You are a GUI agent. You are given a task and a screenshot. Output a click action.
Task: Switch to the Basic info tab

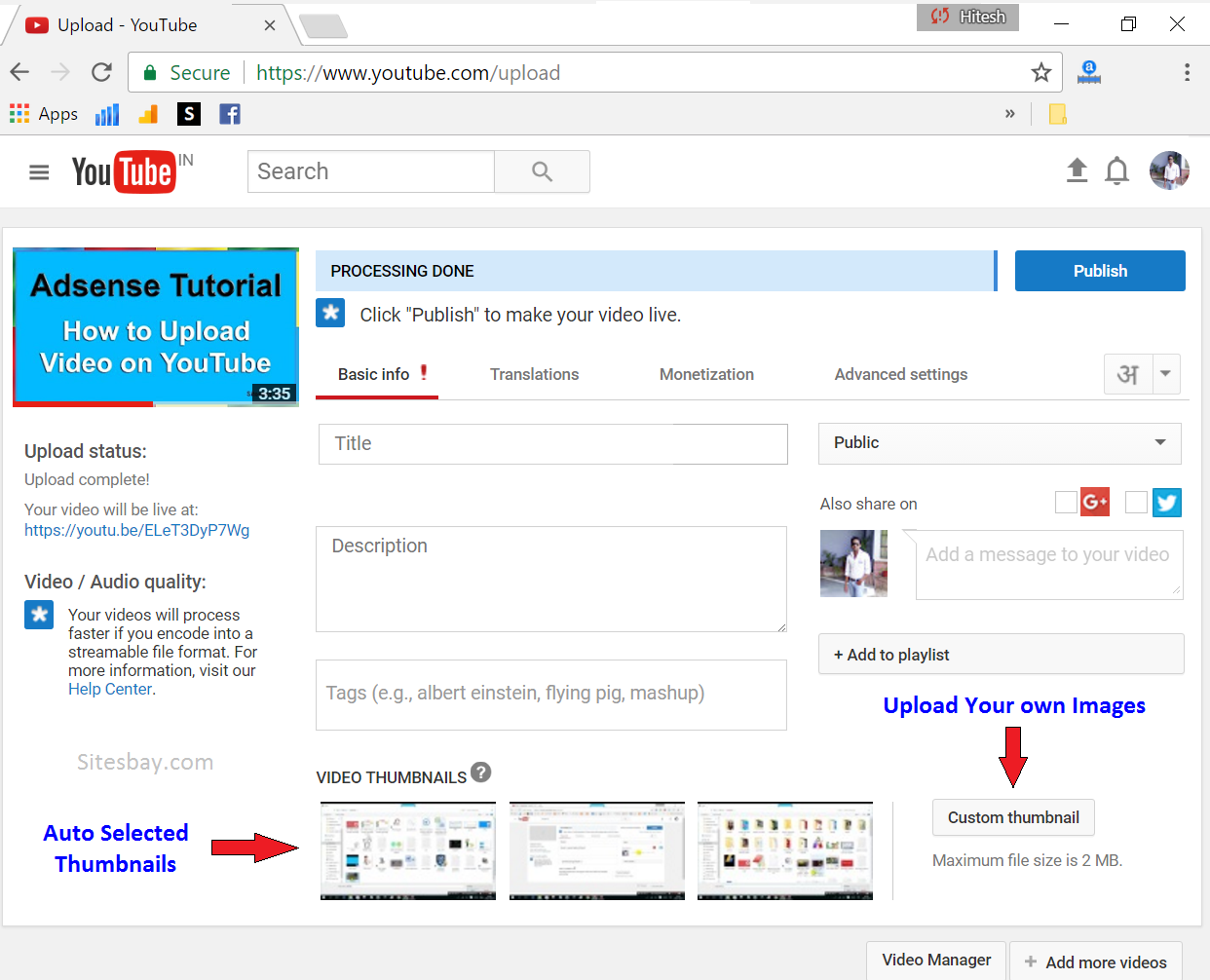click(x=376, y=375)
